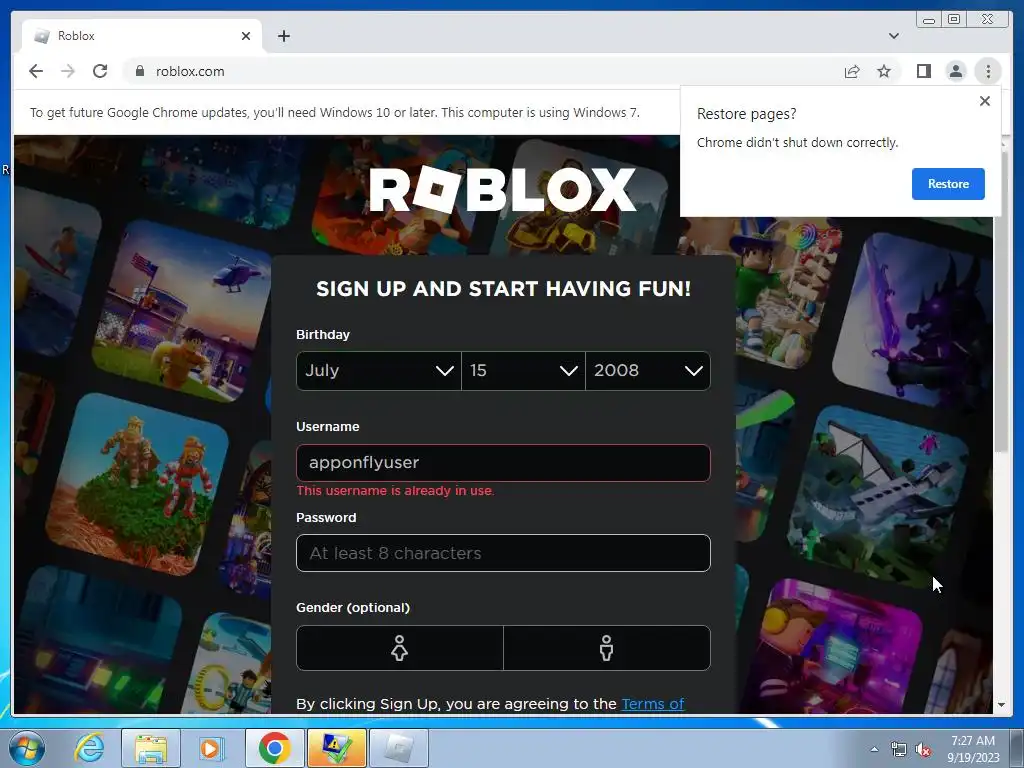Launch Internet Explorer from the taskbar

coord(89,748)
